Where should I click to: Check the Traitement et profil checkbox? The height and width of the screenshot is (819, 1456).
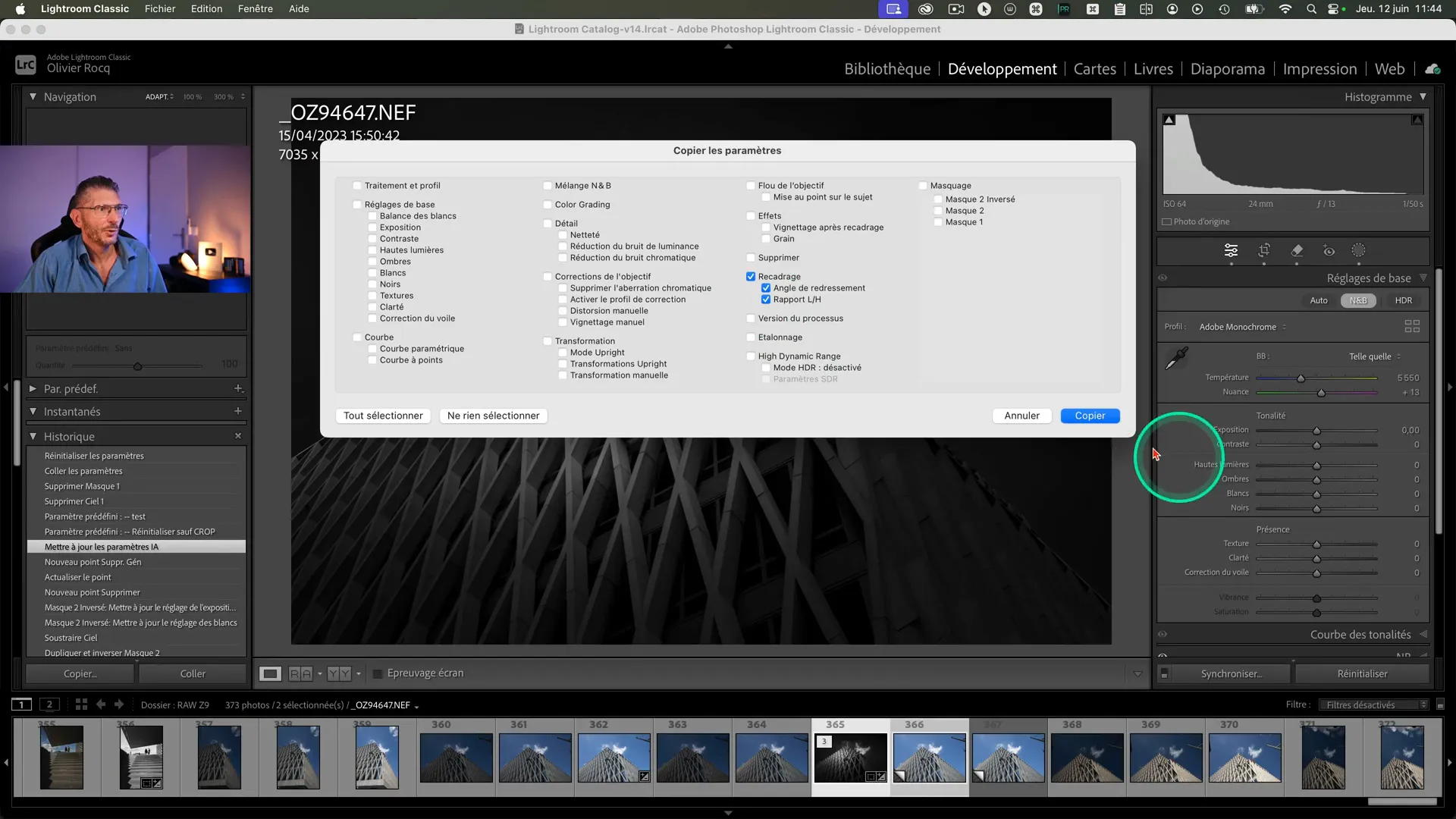pyautogui.click(x=357, y=186)
